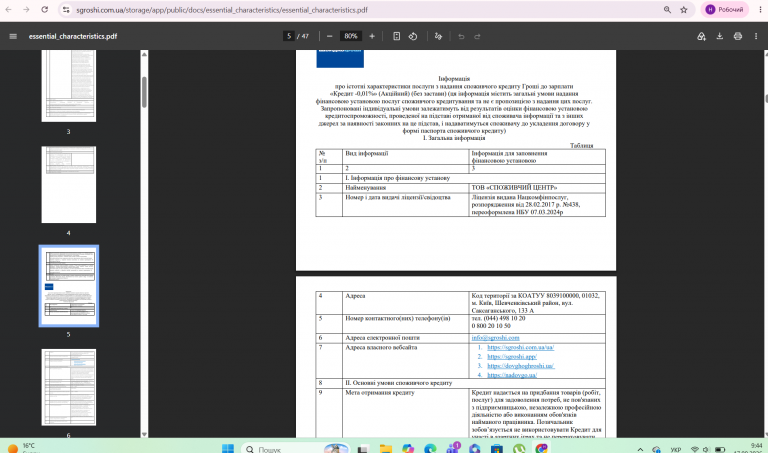View site information icon in address bar
The image size is (768, 453).
[x=66, y=10]
